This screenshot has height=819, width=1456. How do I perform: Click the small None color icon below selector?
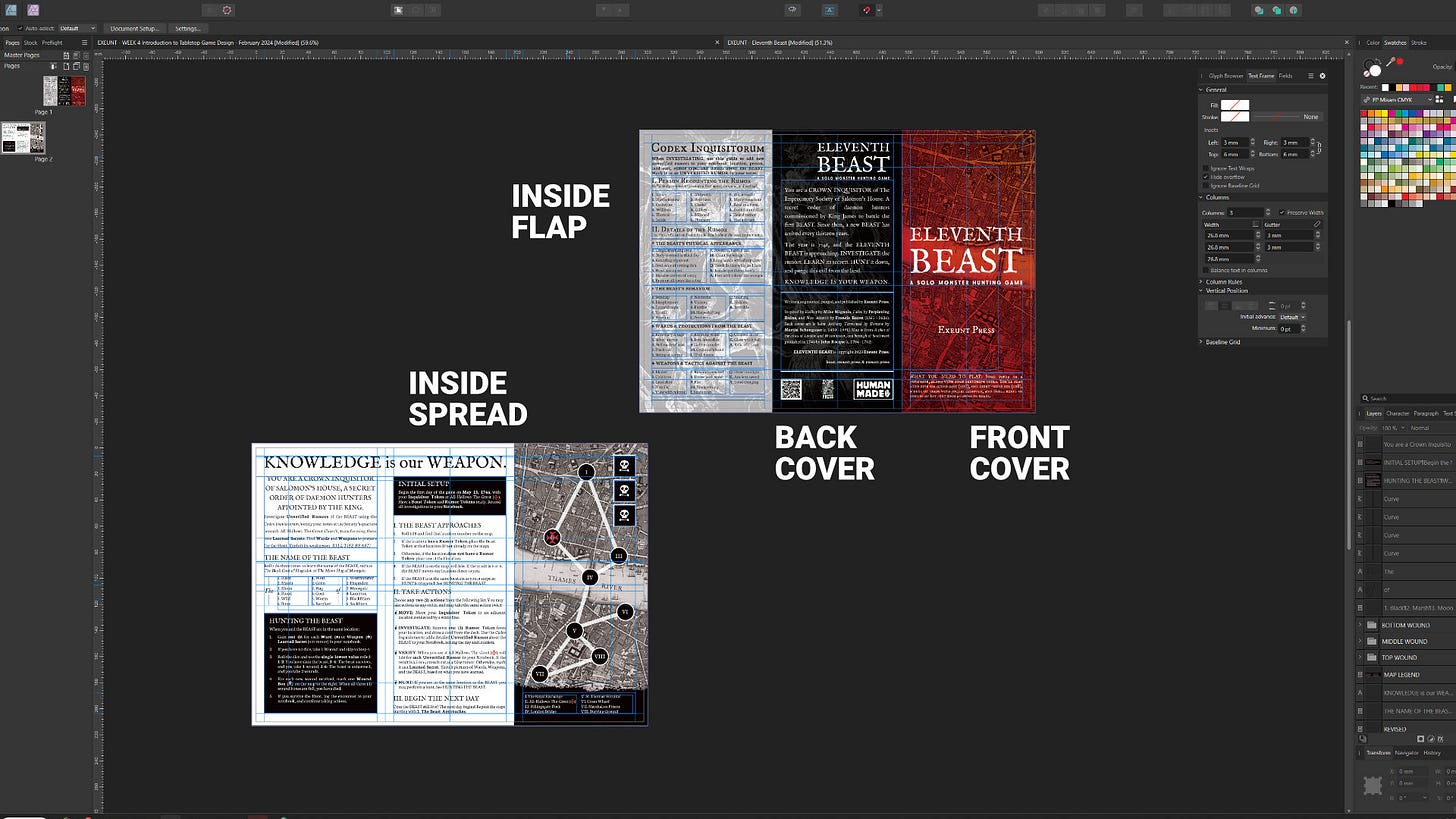click(1366, 76)
